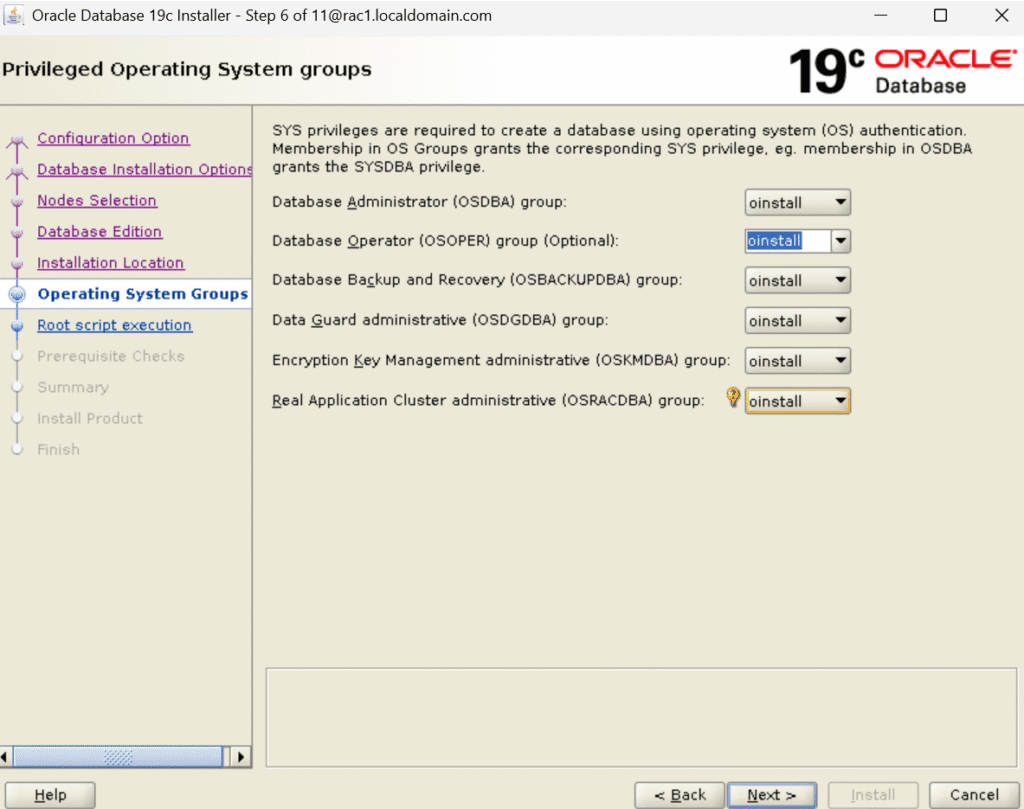This screenshot has width=1024, height=809.
Task: Open the Installation Location step
Action: click(x=110, y=263)
